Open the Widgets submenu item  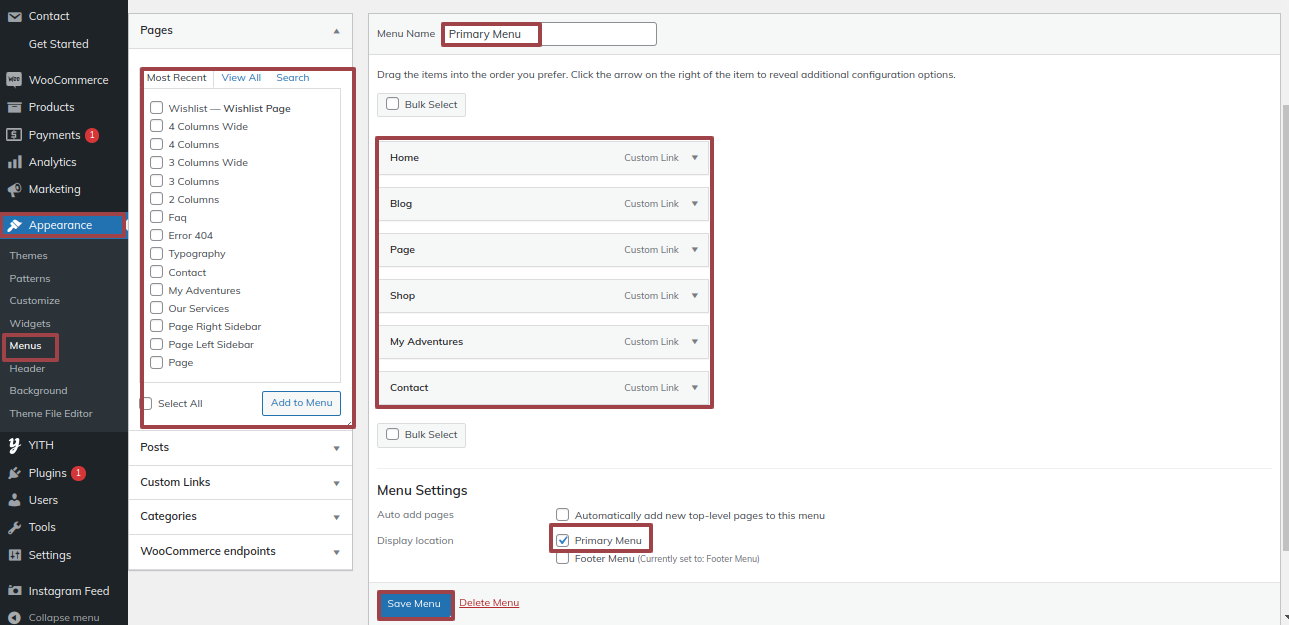[x=30, y=323]
